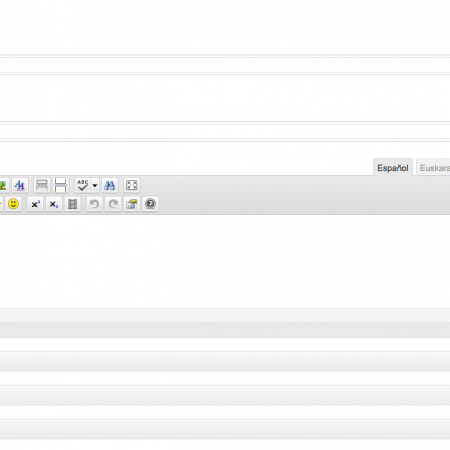Switch to the Euskara tab

(433, 167)
